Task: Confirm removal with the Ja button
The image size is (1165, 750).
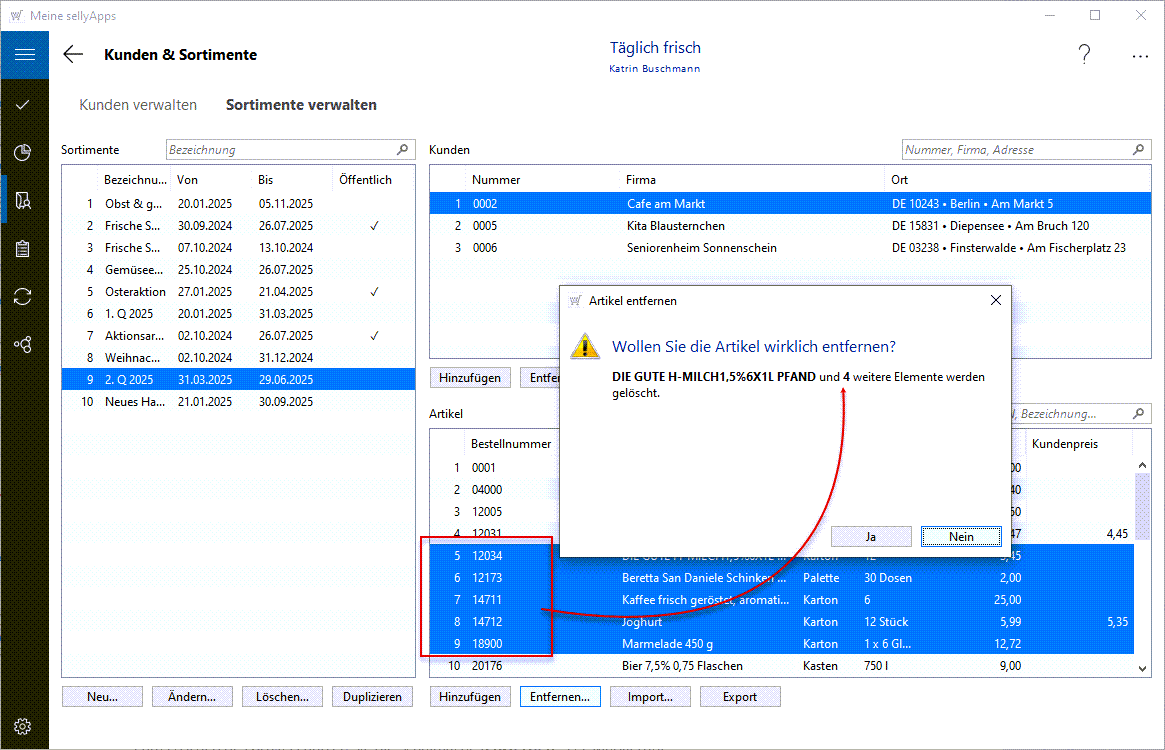Action: [870, 537]
